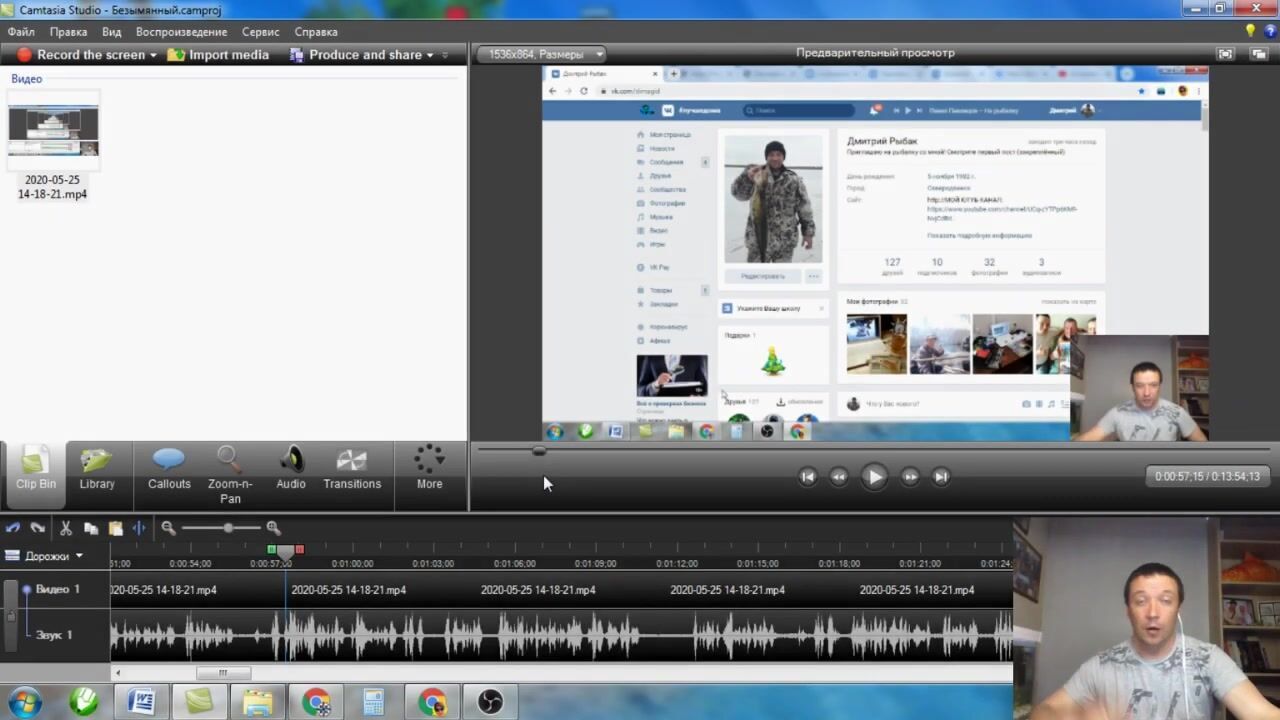This screenshot has height=720, width=1280.
Task: Jump to previous clip in preview
Action: click(x=808, y=477)
